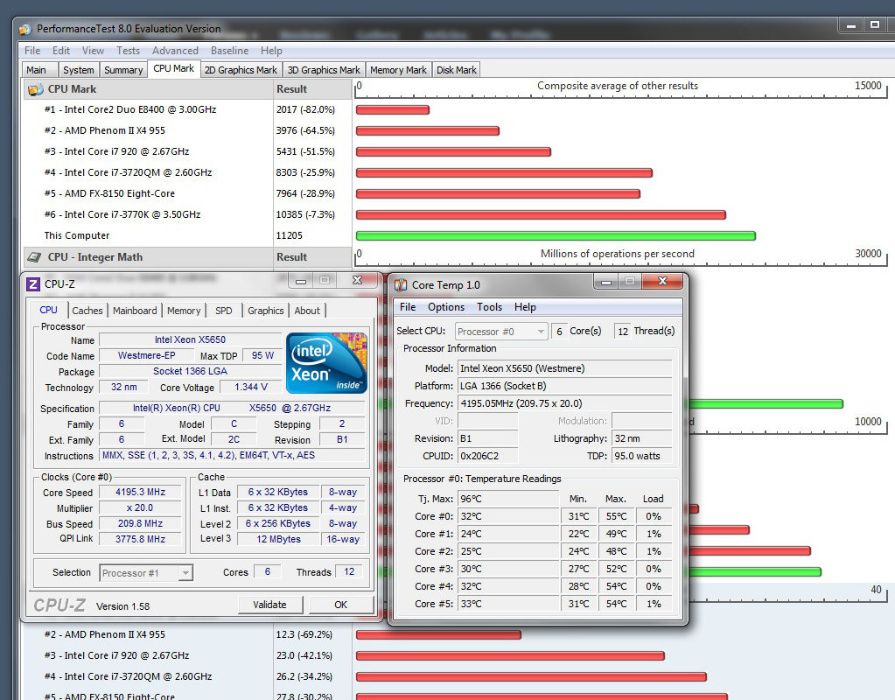Viewport: 895px width, 700px height.
Task: Open the Edit menu in PerformanceTest
Action: pos(61,50)
